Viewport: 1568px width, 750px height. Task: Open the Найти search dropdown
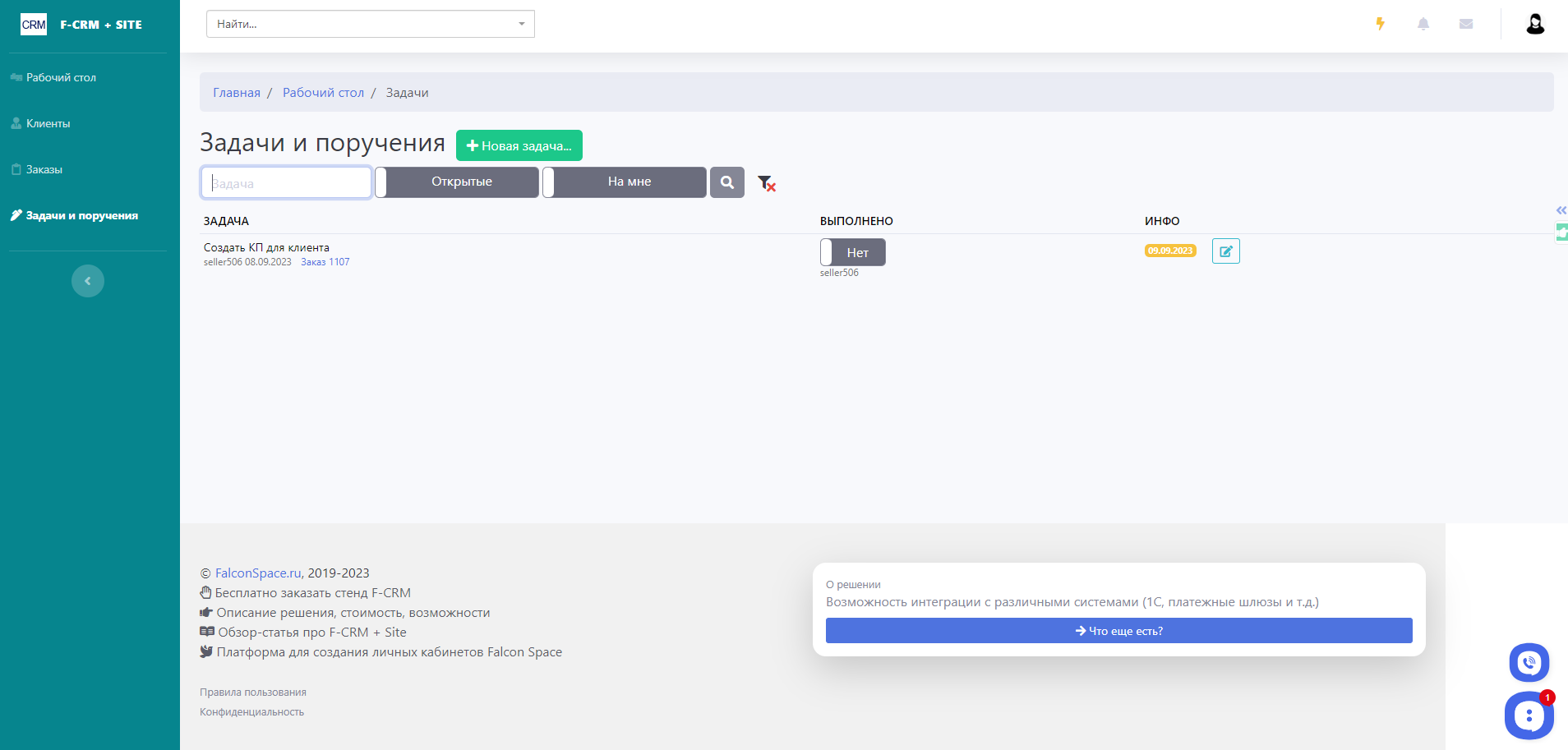[370, 24]
